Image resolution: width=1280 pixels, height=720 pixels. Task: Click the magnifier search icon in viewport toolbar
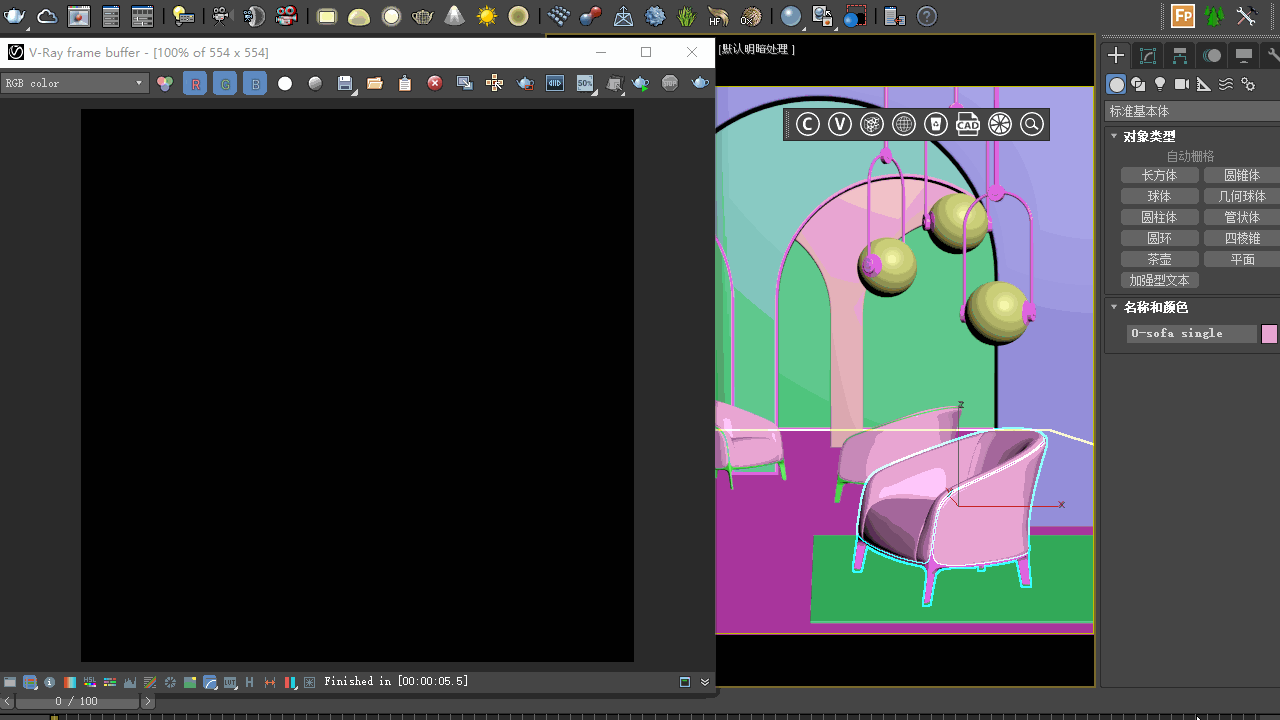point(1032,124)
